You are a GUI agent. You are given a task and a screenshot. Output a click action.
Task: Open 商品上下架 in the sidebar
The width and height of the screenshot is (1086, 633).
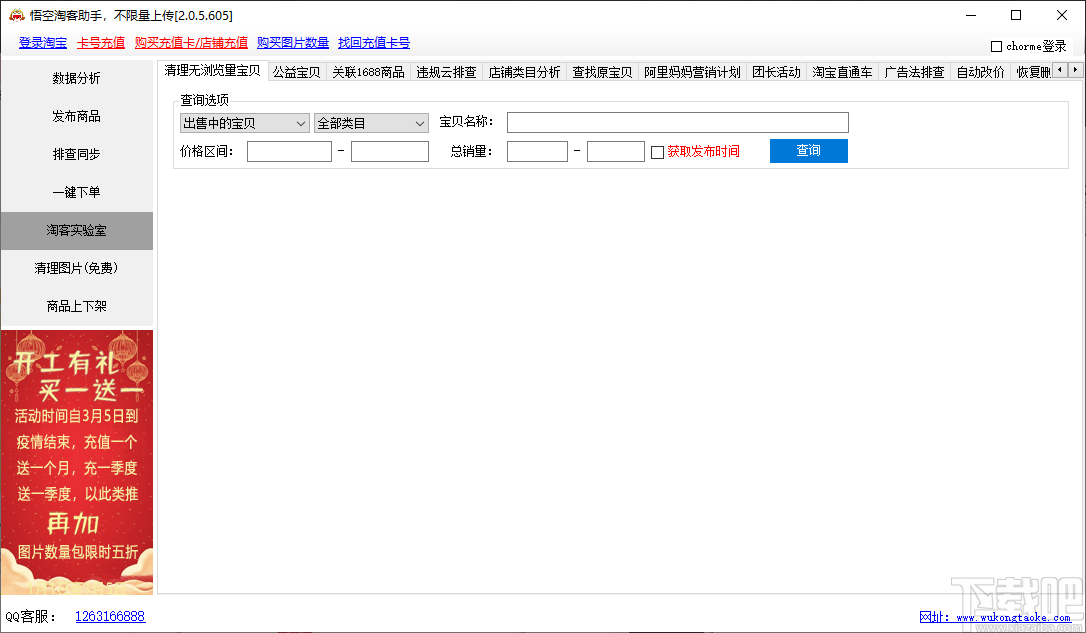(77, 306)
